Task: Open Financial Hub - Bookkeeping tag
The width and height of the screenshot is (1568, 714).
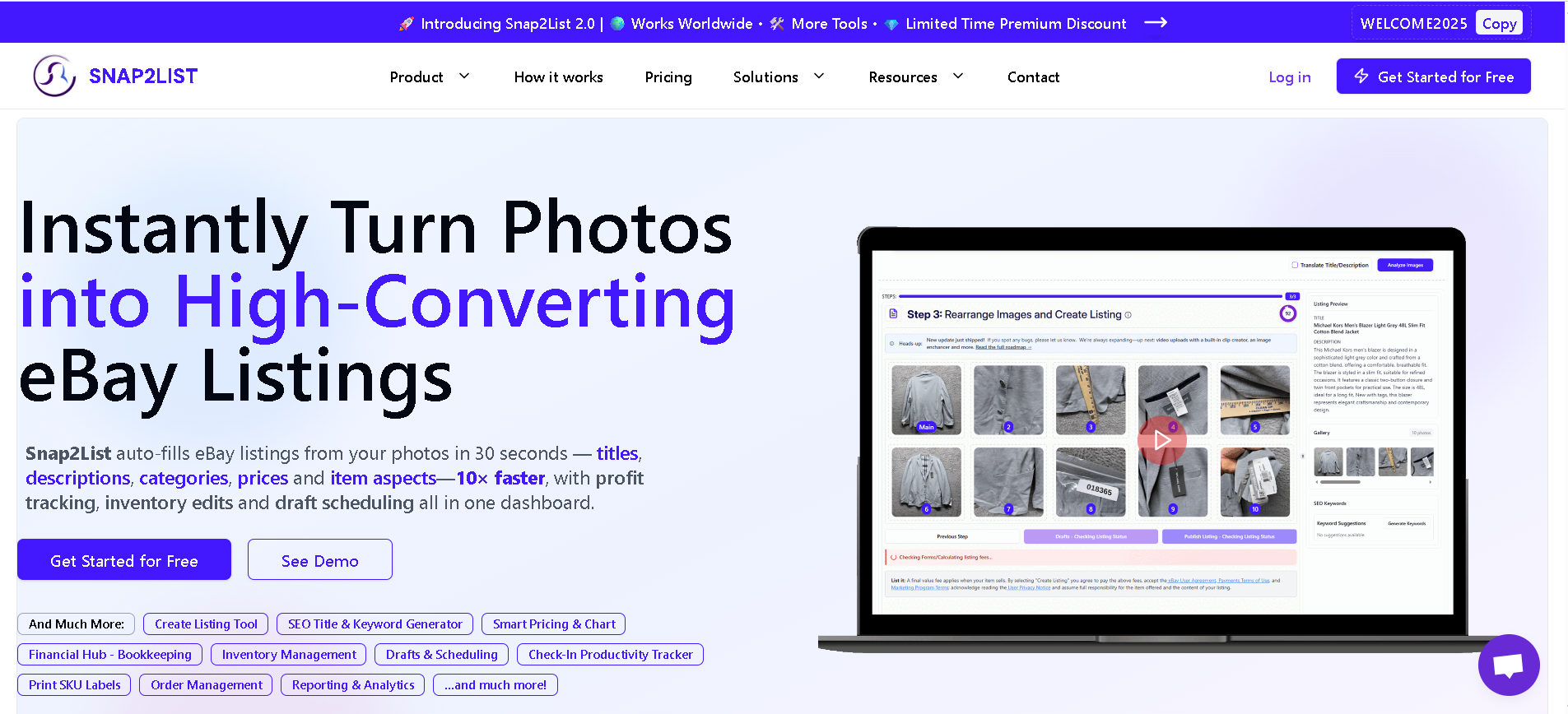Action: 109,654
